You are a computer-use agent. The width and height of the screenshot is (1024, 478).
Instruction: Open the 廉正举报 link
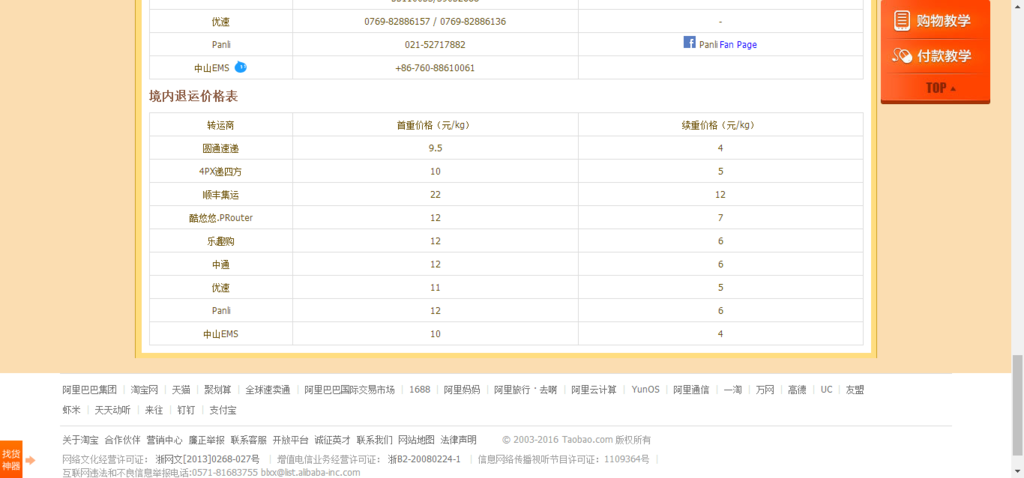(206, 440)
